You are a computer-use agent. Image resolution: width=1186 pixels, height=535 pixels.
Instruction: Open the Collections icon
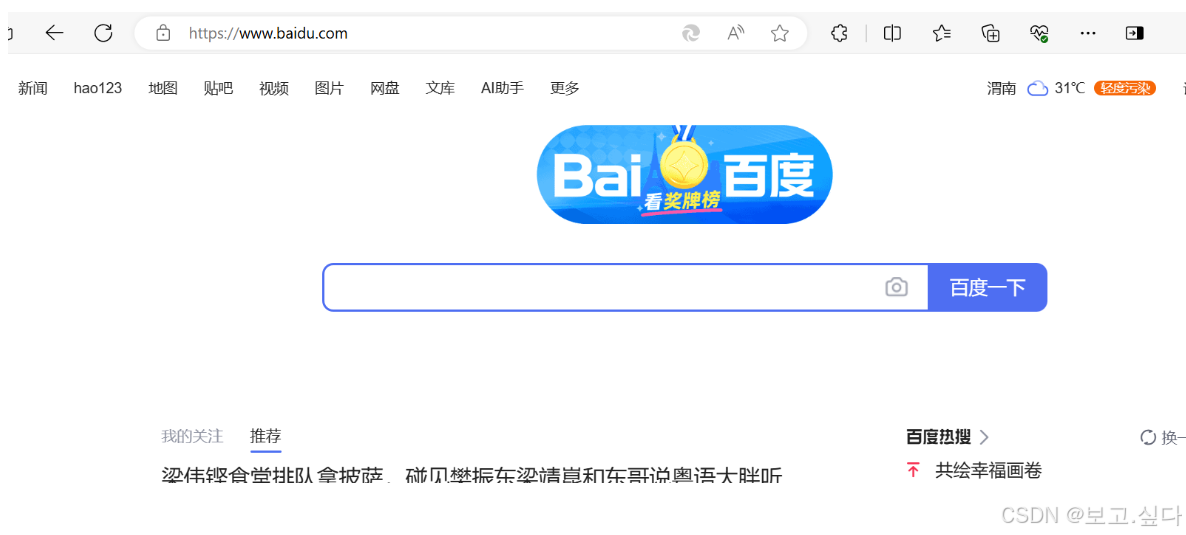(x=991, y=33)
